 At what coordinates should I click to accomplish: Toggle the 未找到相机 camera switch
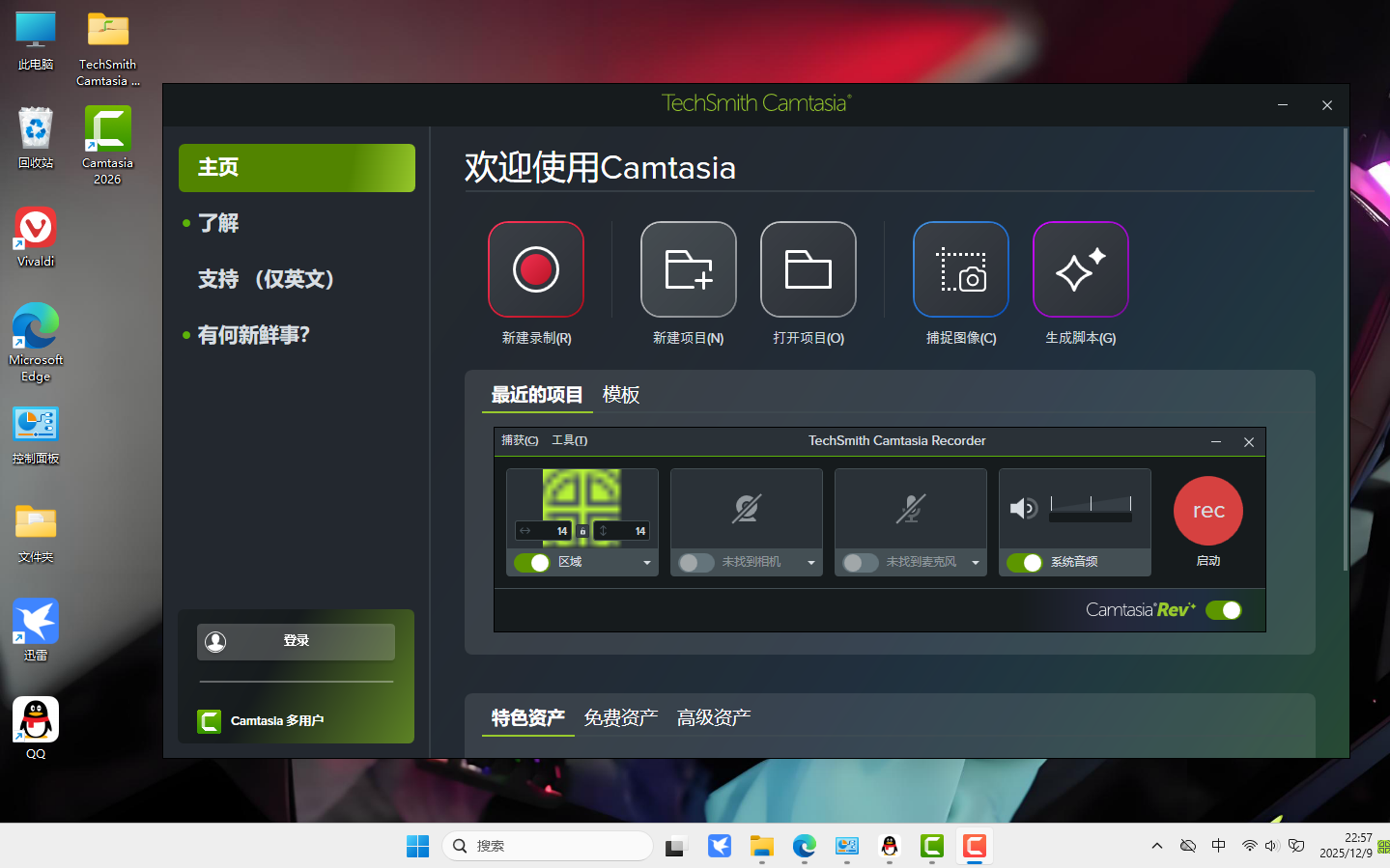[x=696, y=563]
